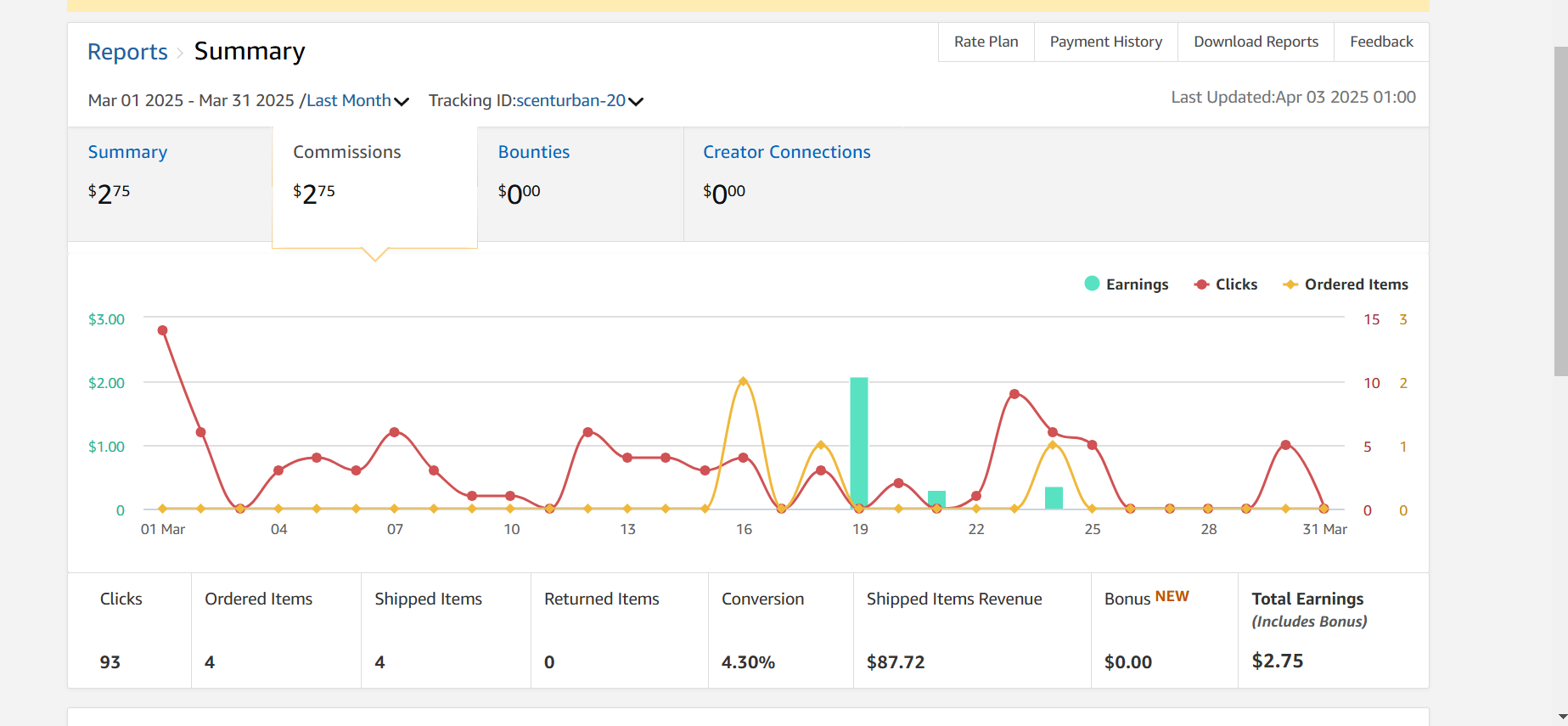Click the '$3.00' y-axis label
Image resolution: width=1568 pixels, height=726 pixels.
pyautogui.click(x=106, y=319)
